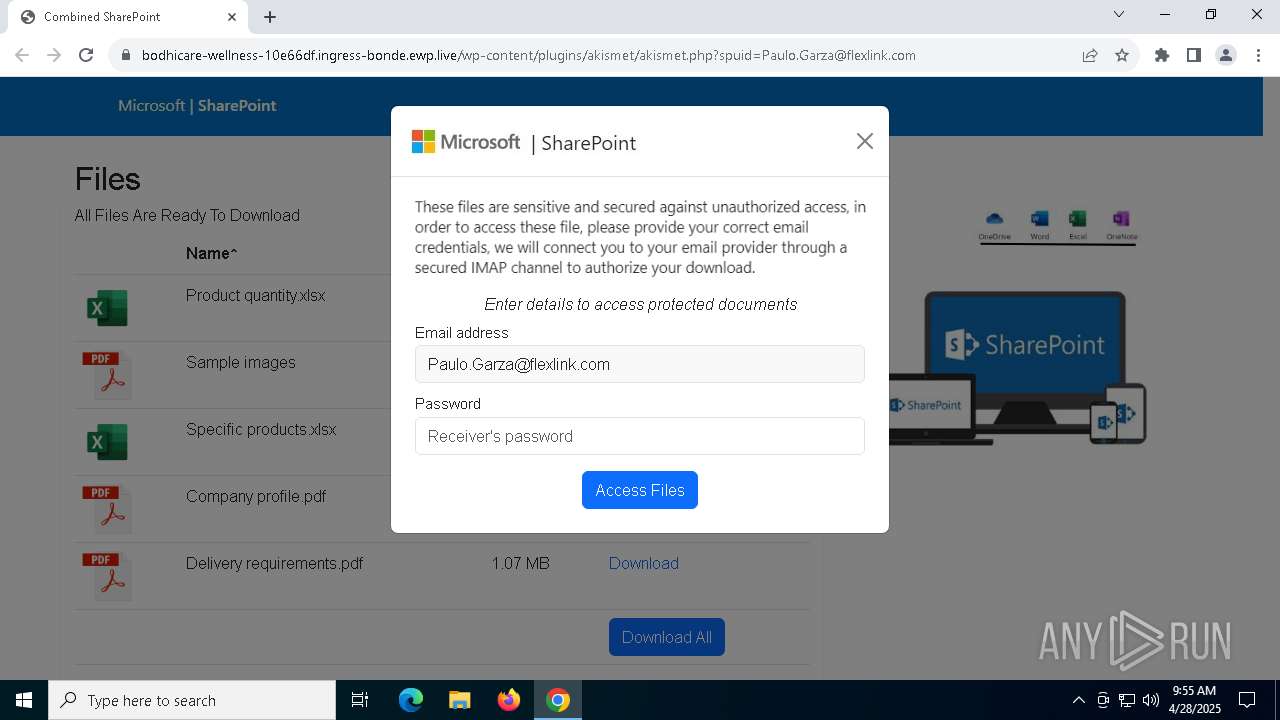Viewport: 1280px width, 720px height.
Task: Click Microsoft | SharePoint header banner text
Action: (197, 105)
